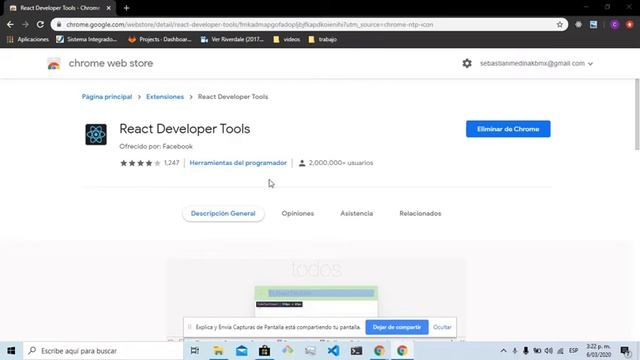Switch to the Relacionados tab
640x360 pixels.
click(x=420, y=213)
